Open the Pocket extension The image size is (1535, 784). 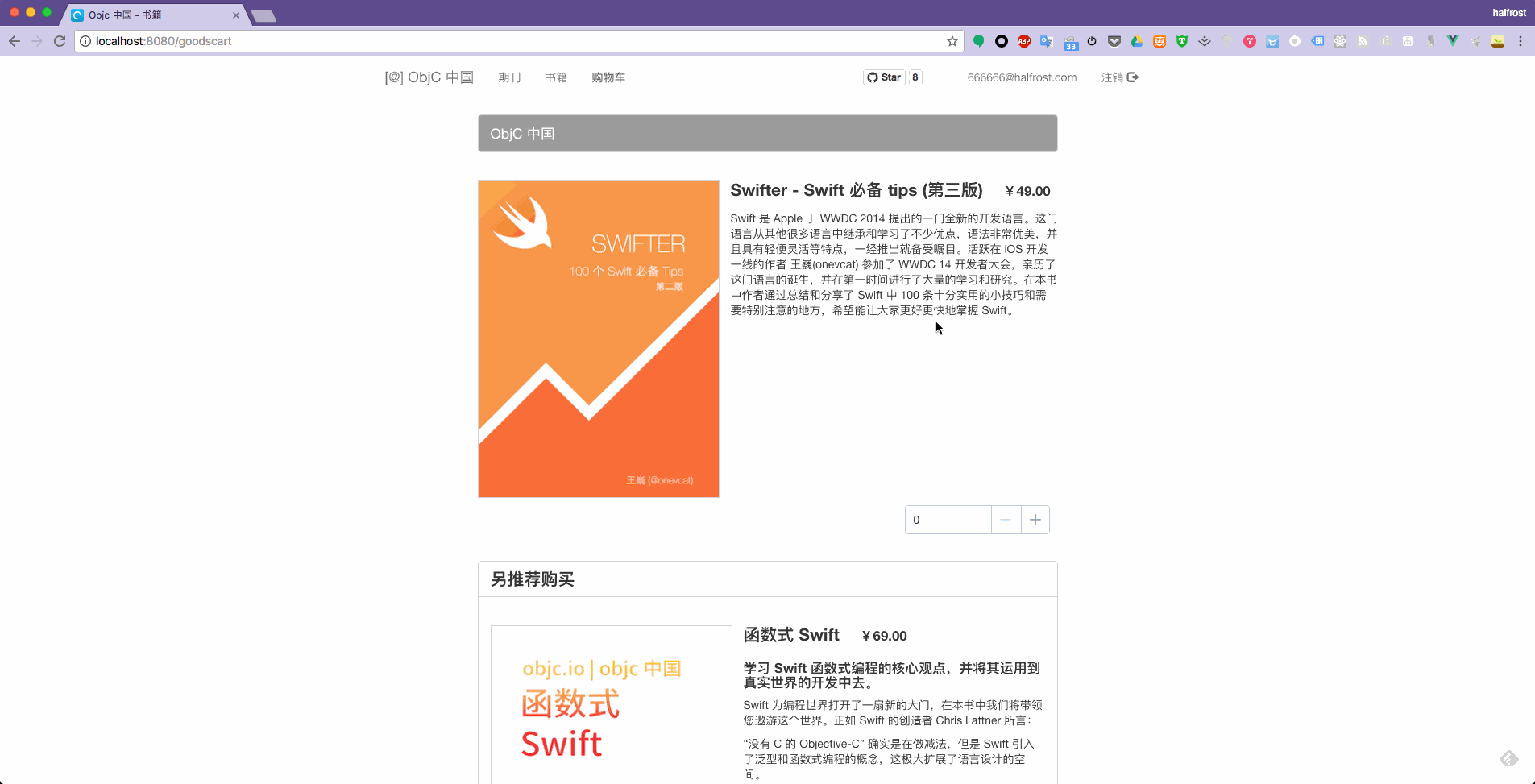[1114, 41]
